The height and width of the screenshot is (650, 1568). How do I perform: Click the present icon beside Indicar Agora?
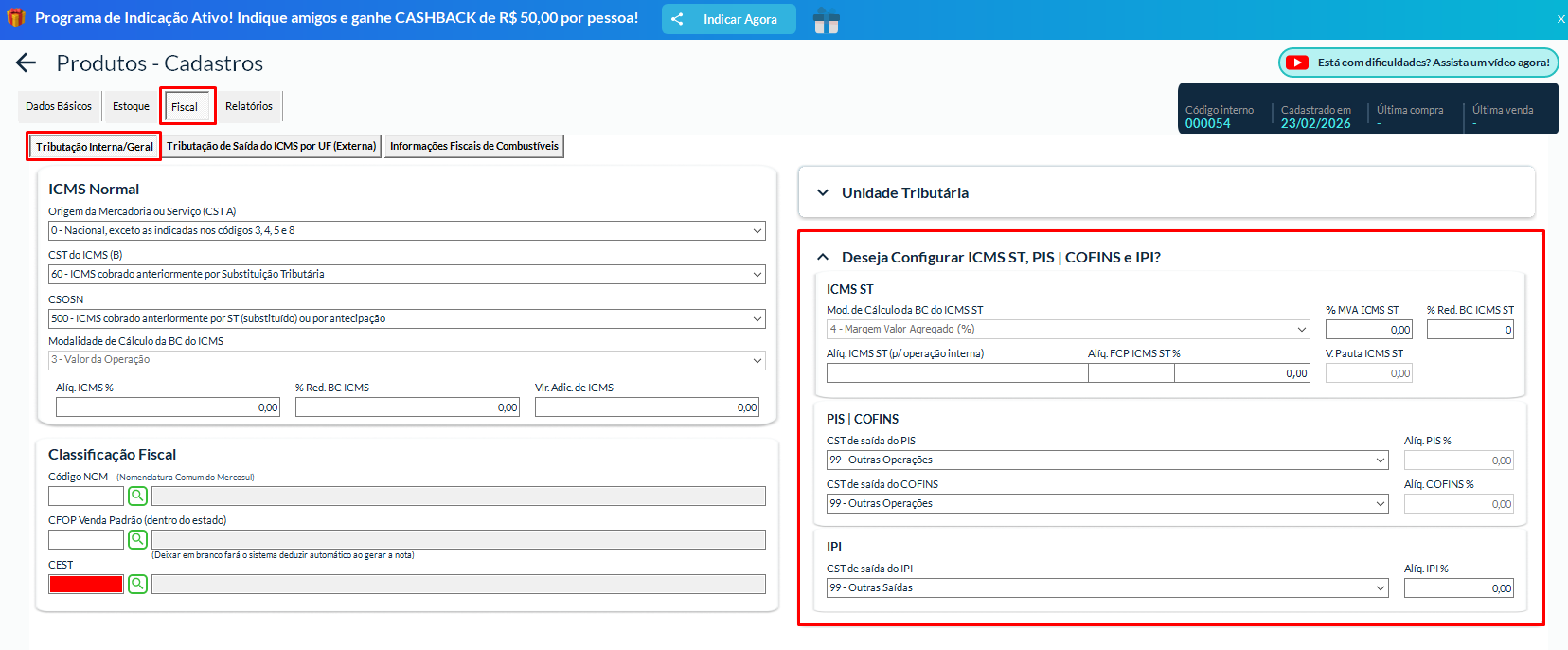coord(827,20)
